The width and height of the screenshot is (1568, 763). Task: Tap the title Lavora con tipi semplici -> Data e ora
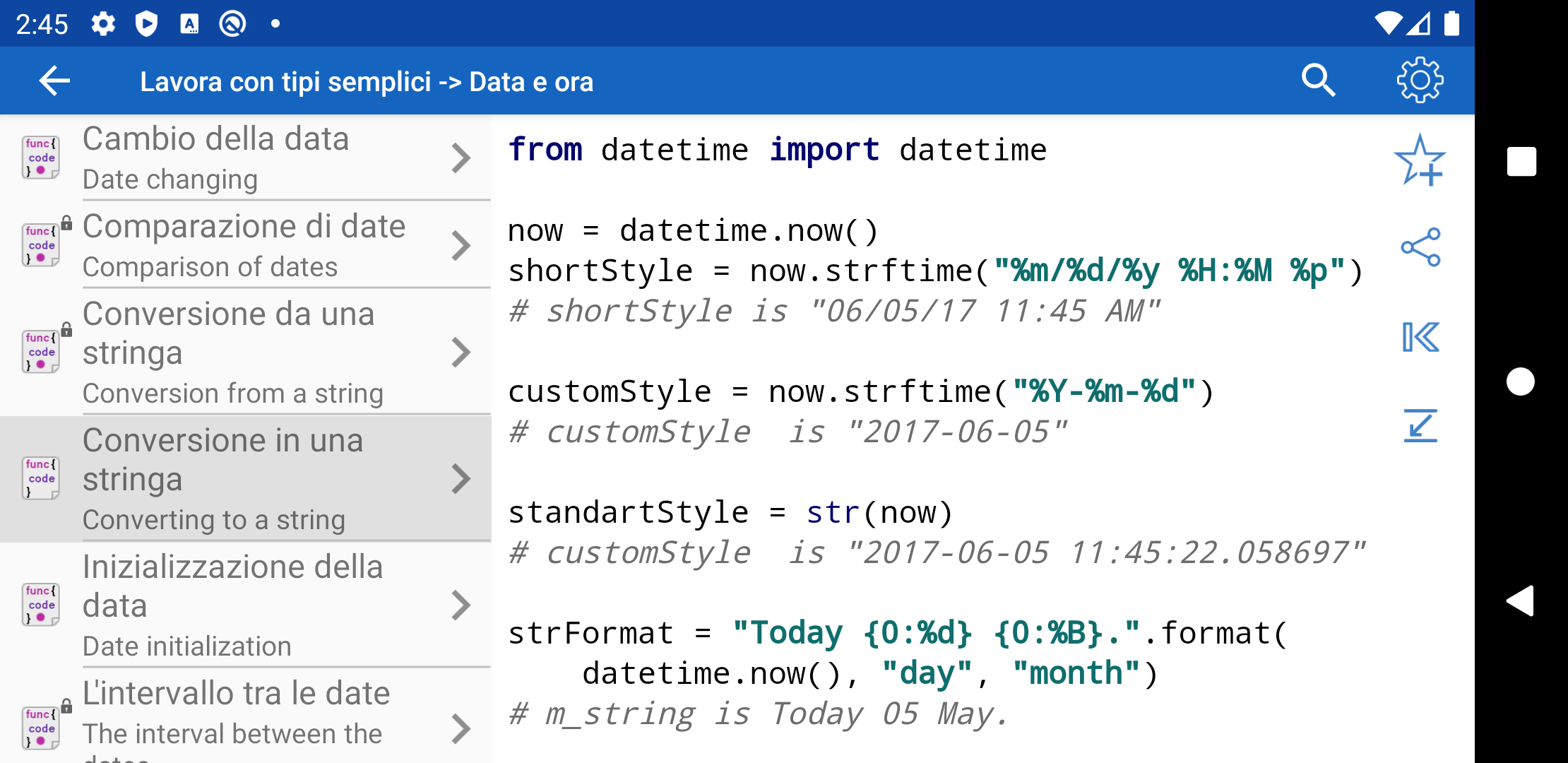367,82
